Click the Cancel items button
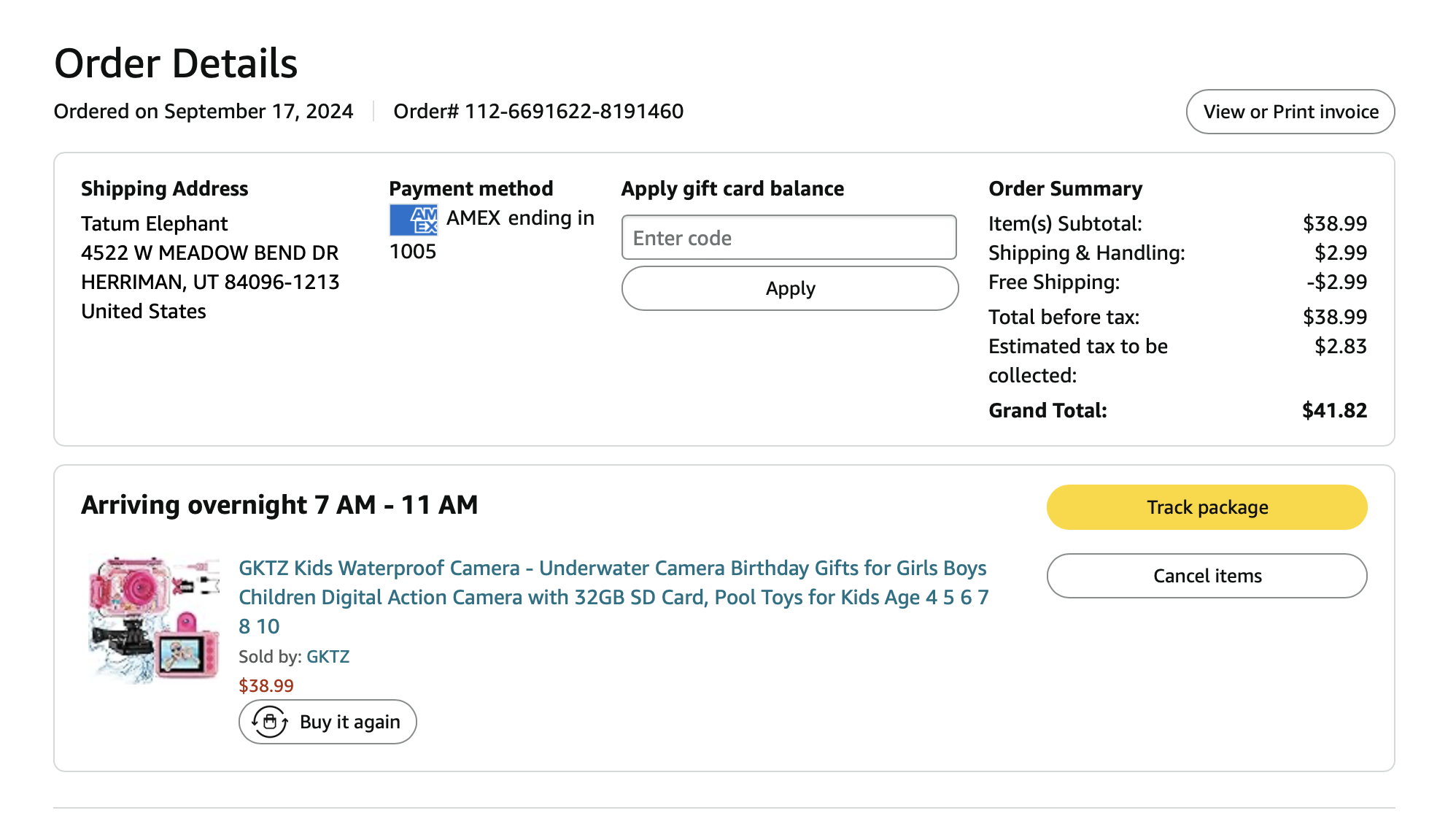Screen dimensions: 1456x813 (x=1206, y=576)
